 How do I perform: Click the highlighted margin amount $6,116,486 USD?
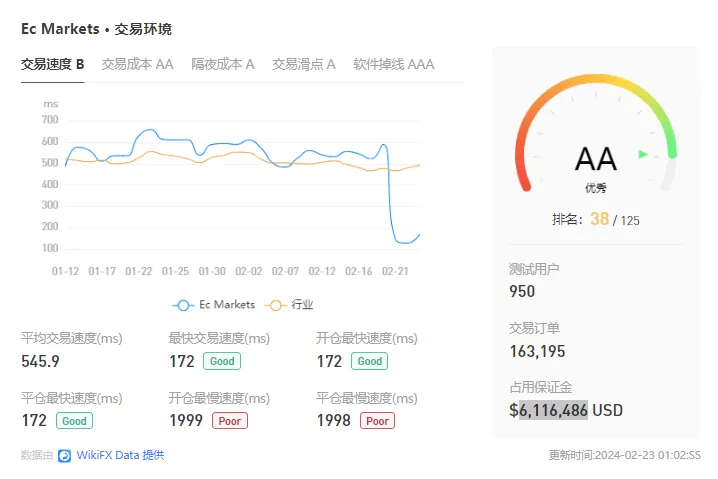566,410
